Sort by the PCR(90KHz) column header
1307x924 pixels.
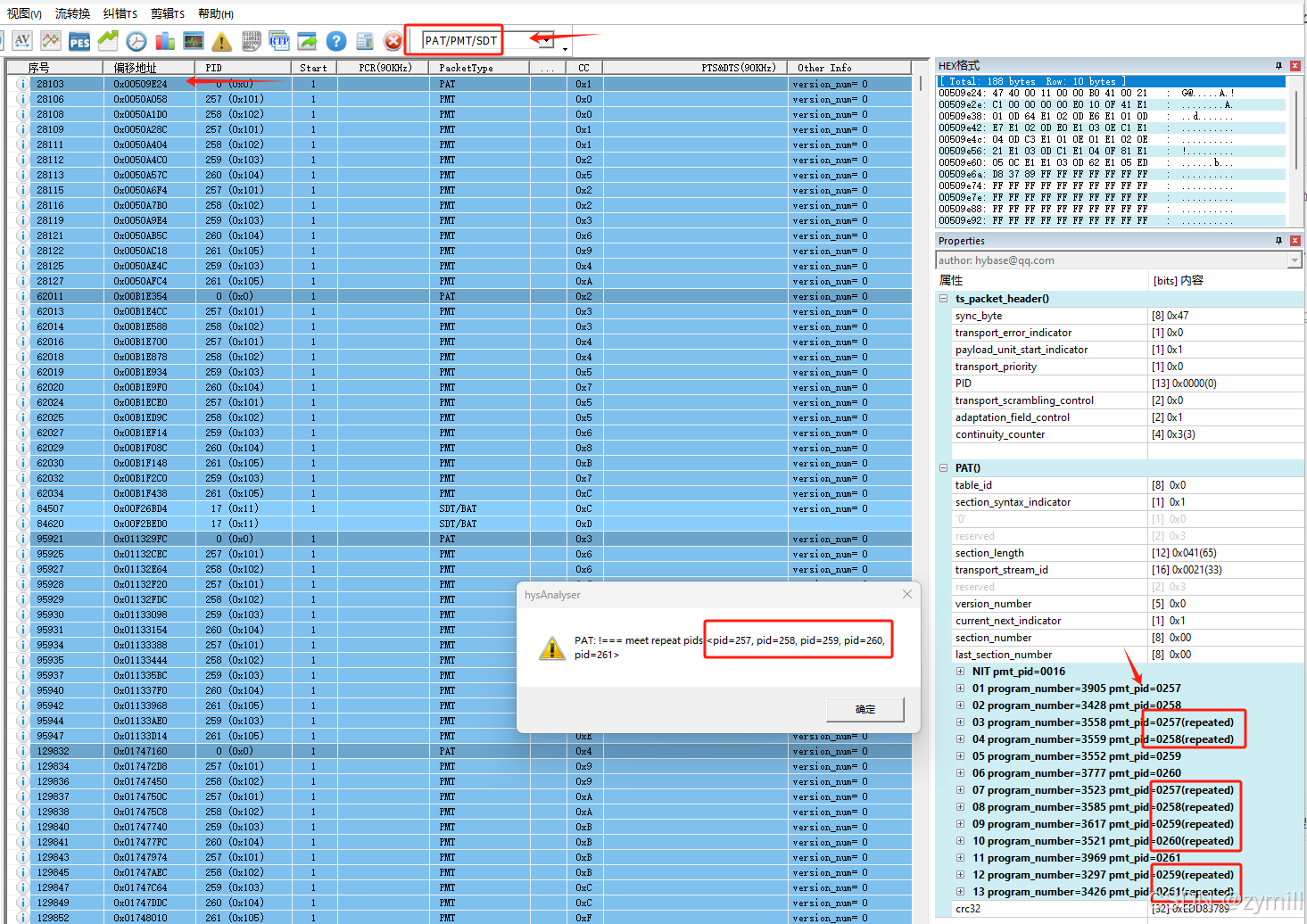pos(383,68)
